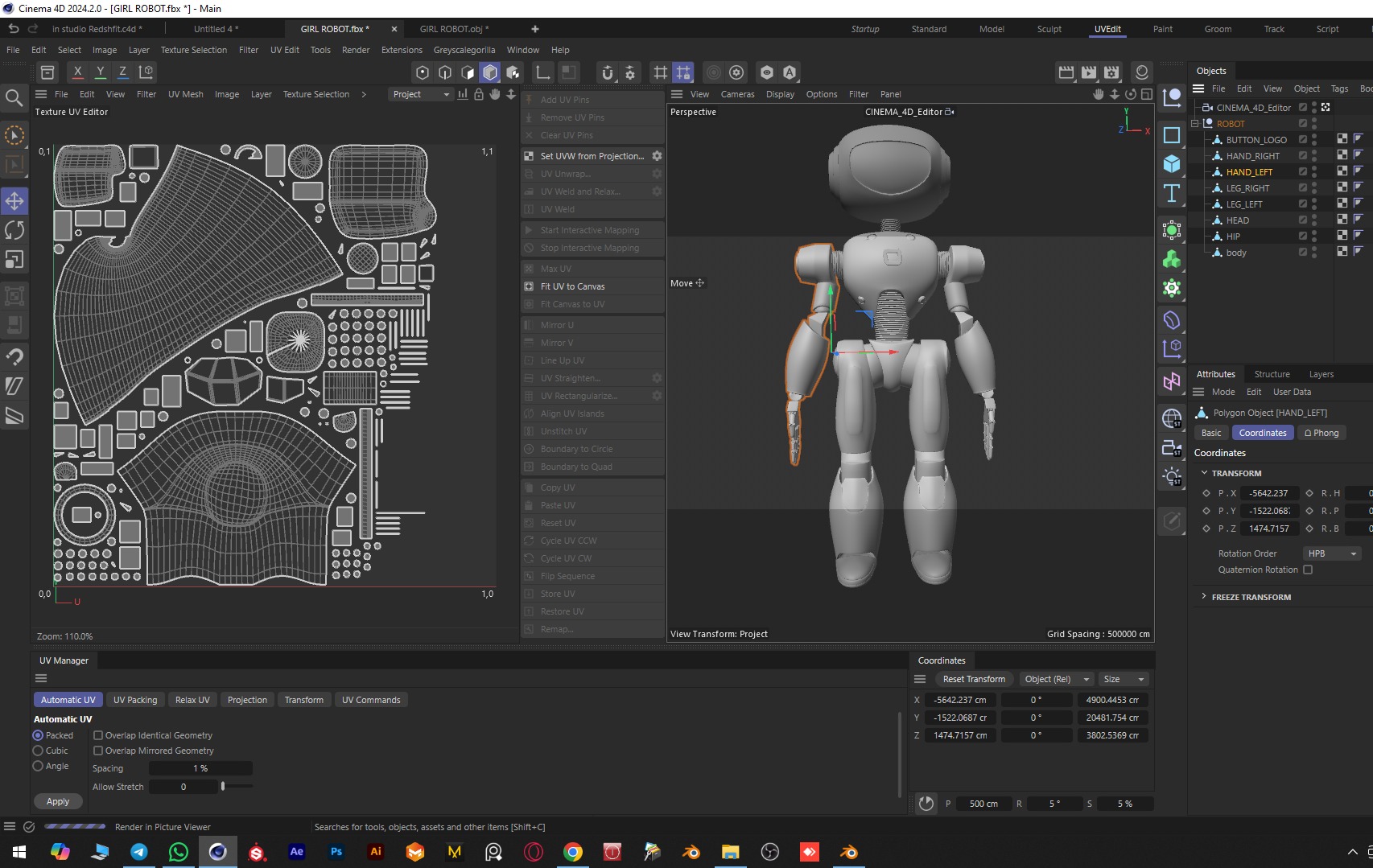1373x868 pixels.
Task: Click the Phong tag button
Action: [x=1321, y=433]
